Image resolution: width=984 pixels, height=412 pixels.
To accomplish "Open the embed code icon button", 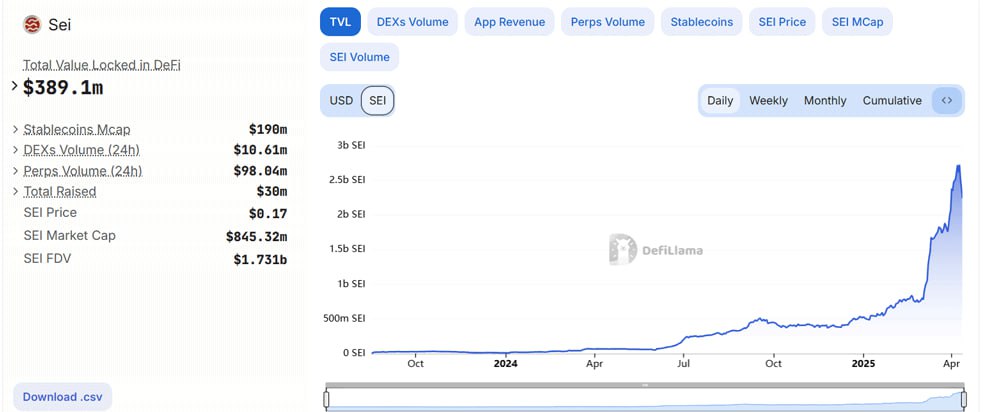I will click(x=947, y=100).
